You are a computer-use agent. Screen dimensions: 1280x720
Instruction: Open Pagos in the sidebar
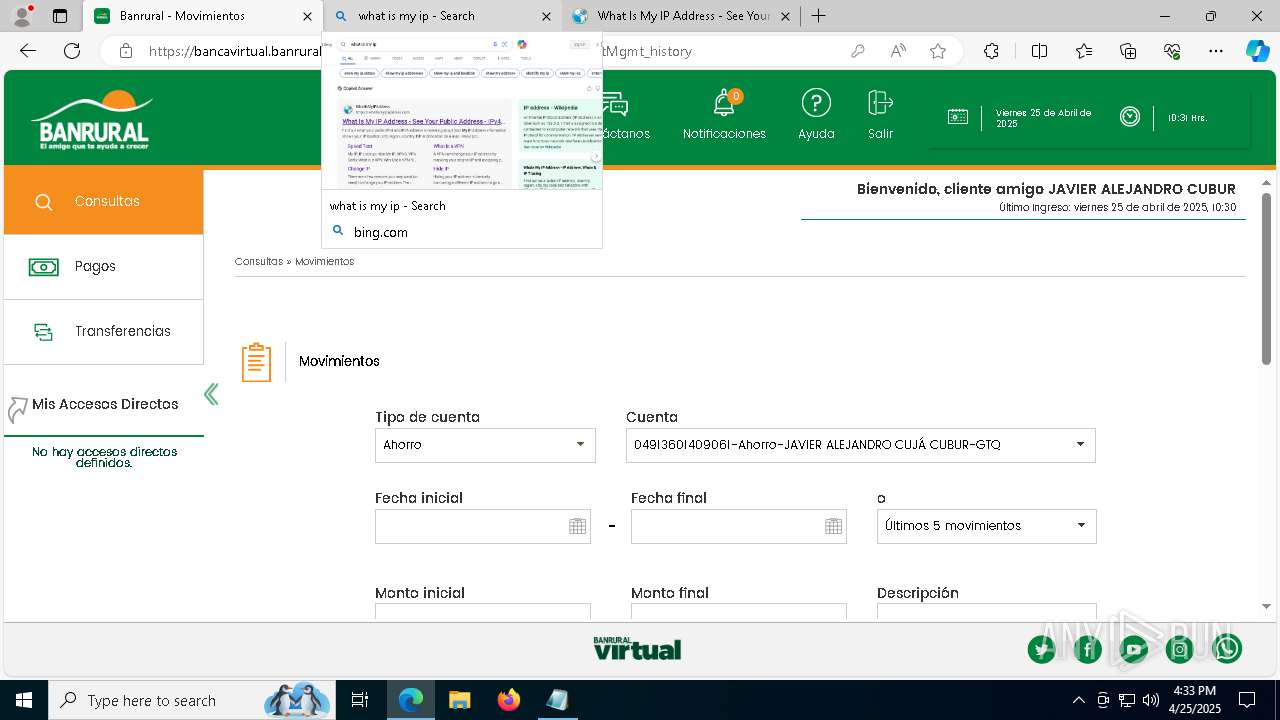click(x=104, y=267)
